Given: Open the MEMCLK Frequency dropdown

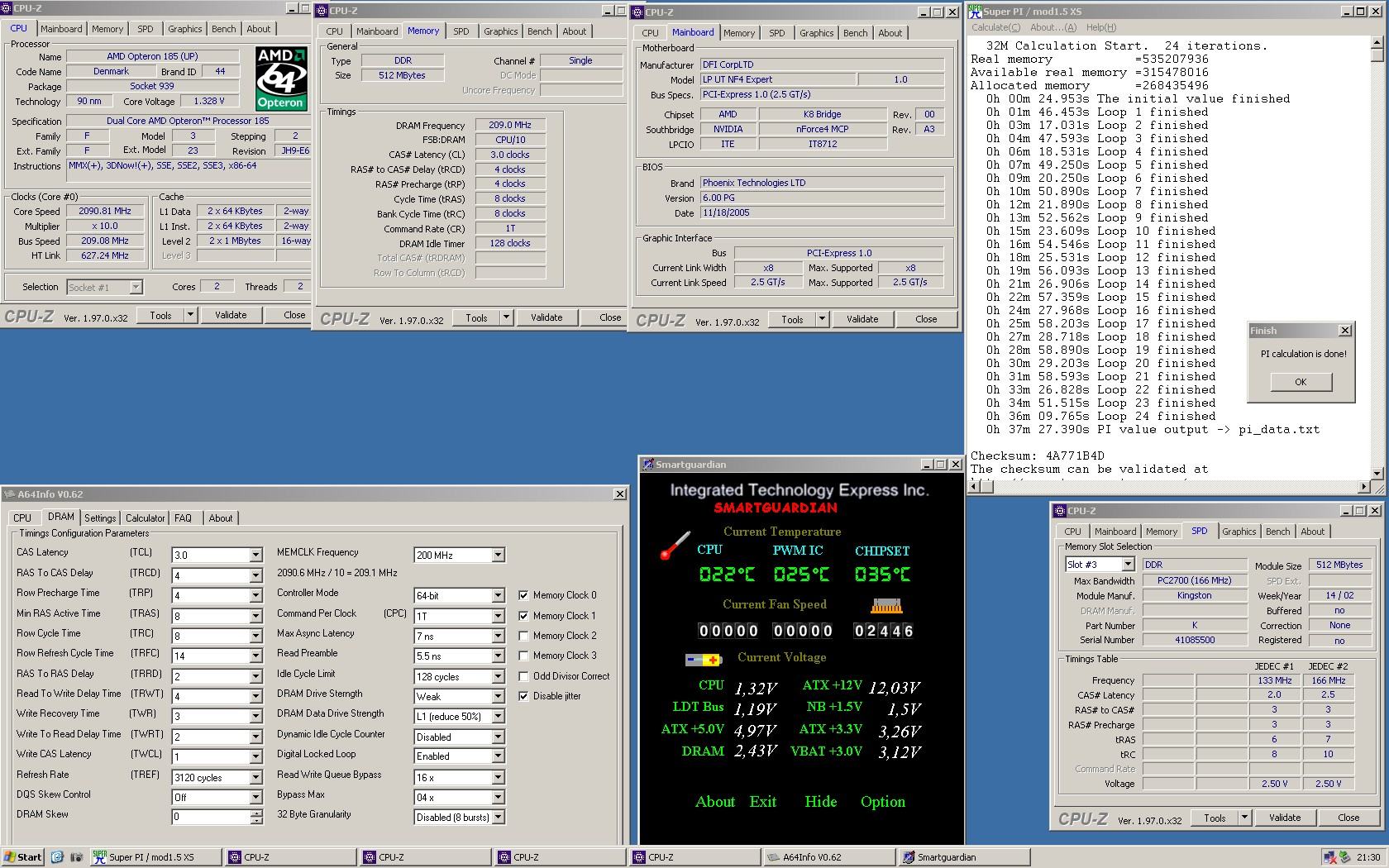Looking at the screenshot, I should (x=498, y=556).
